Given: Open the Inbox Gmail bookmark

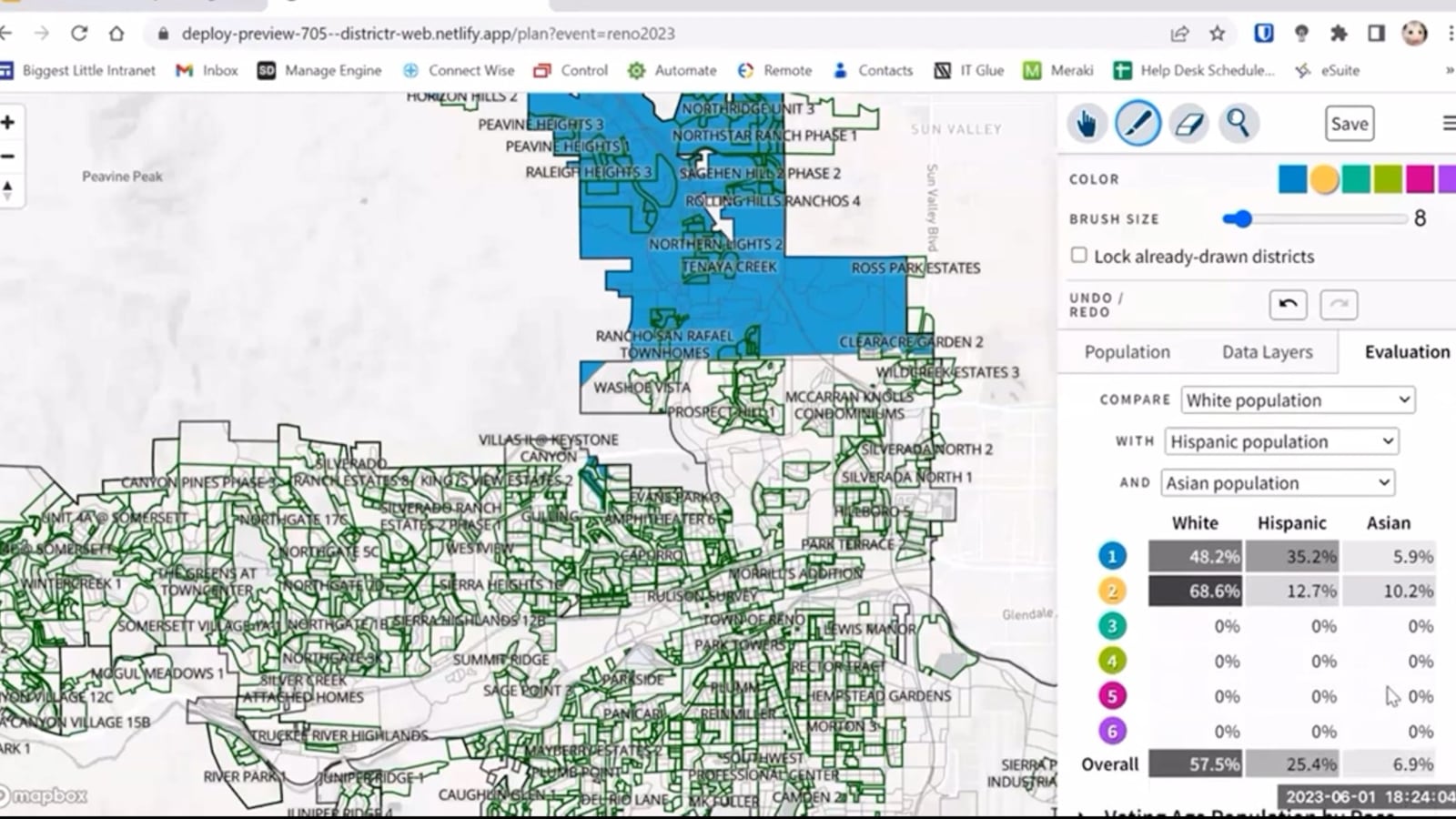Looking at the screenshot, I should [207, 70].
